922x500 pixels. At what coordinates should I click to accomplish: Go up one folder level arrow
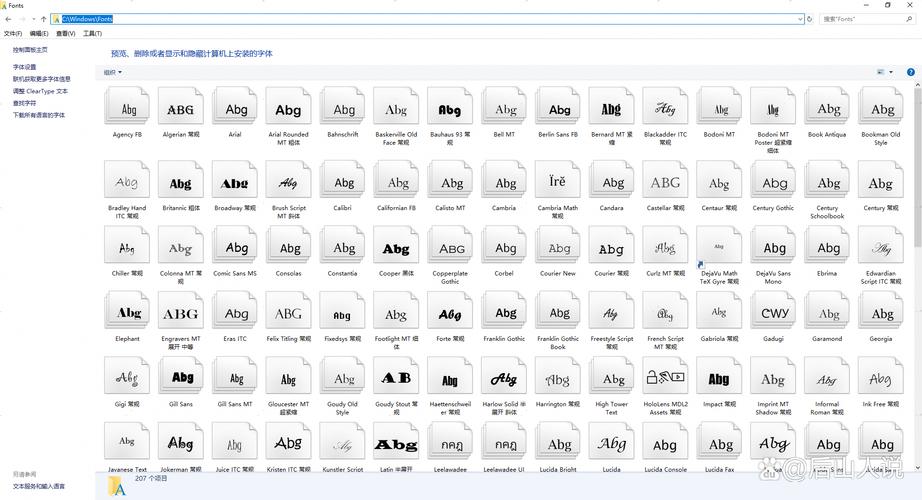pyautogui.click(x=44, y=19)
